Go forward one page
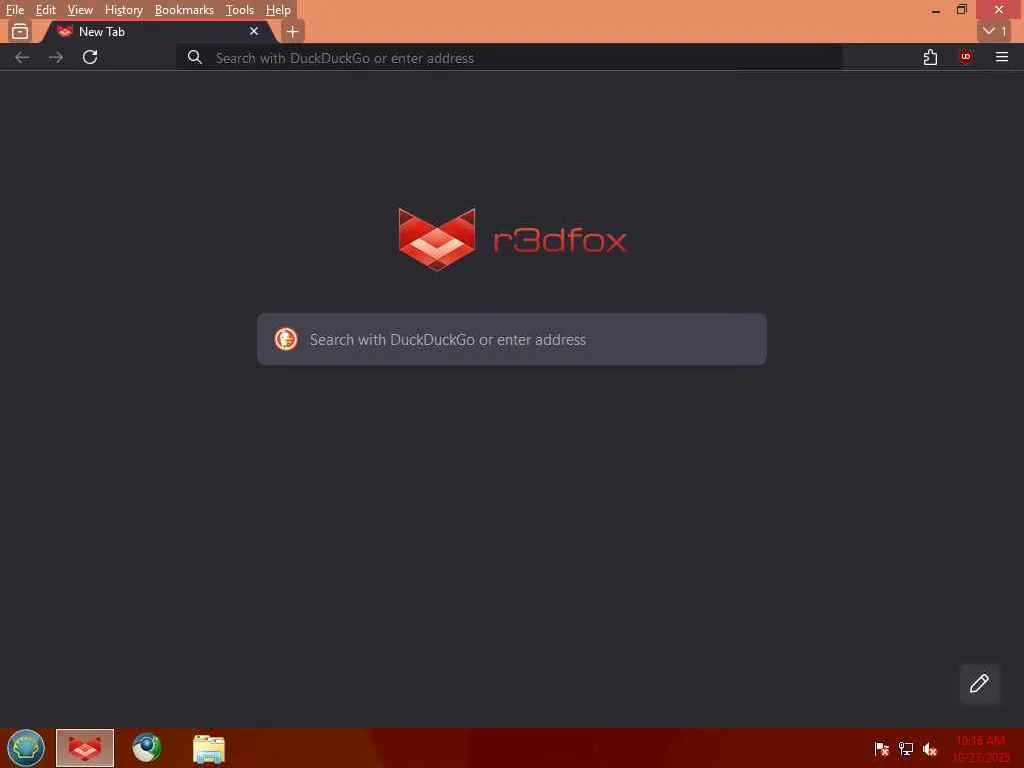The image size is (1024, 768). [56, 57]
